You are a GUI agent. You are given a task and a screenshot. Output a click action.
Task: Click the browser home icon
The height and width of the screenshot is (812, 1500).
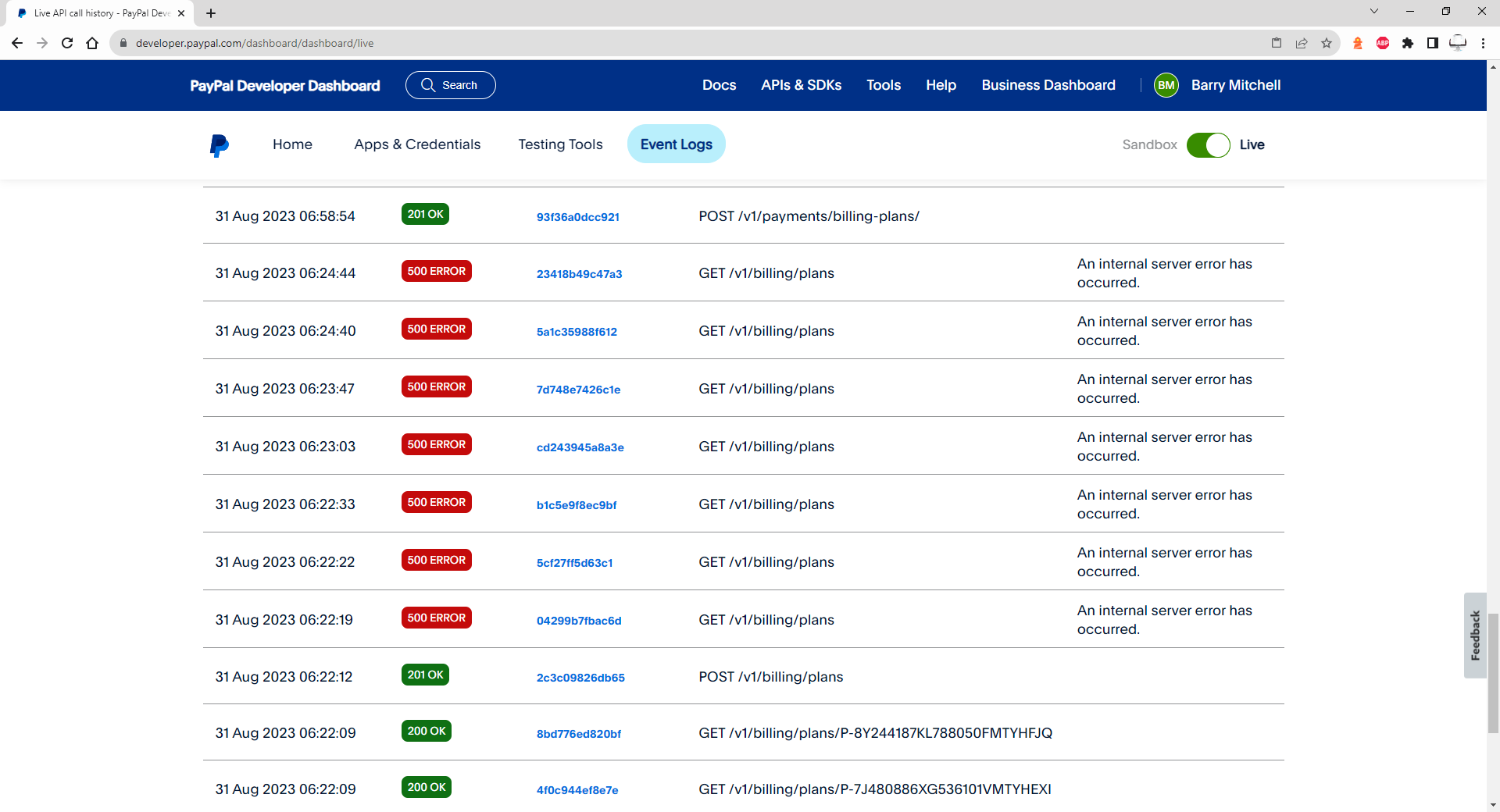[x=92, y=43]
